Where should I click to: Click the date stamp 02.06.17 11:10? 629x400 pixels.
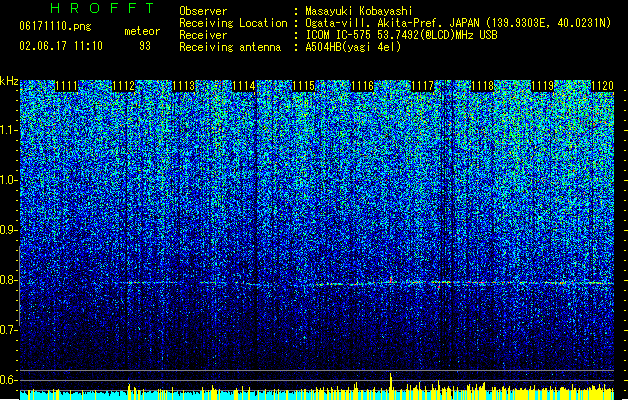pos(61,46)
